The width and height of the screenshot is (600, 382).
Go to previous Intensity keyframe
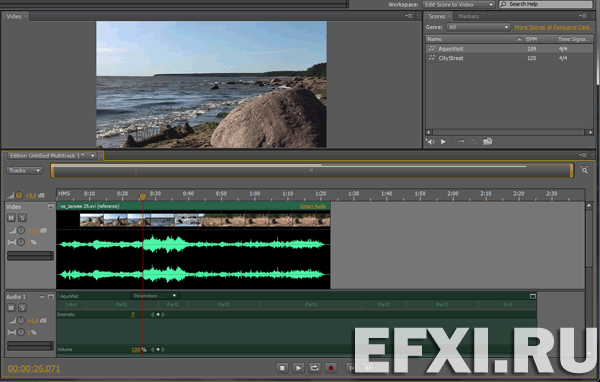pos(152,315)
